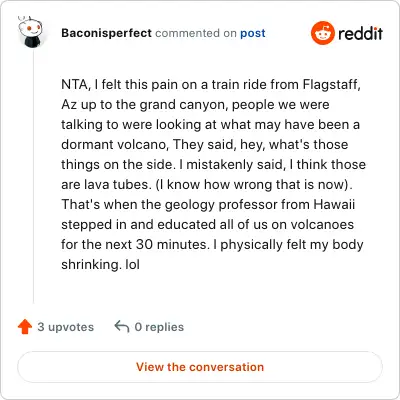Image resolution: width=400 pixels, height=400 pixels.
Task: Open the Baconisperfect username link
Action: pyautogui.click(x=106, y=33)
